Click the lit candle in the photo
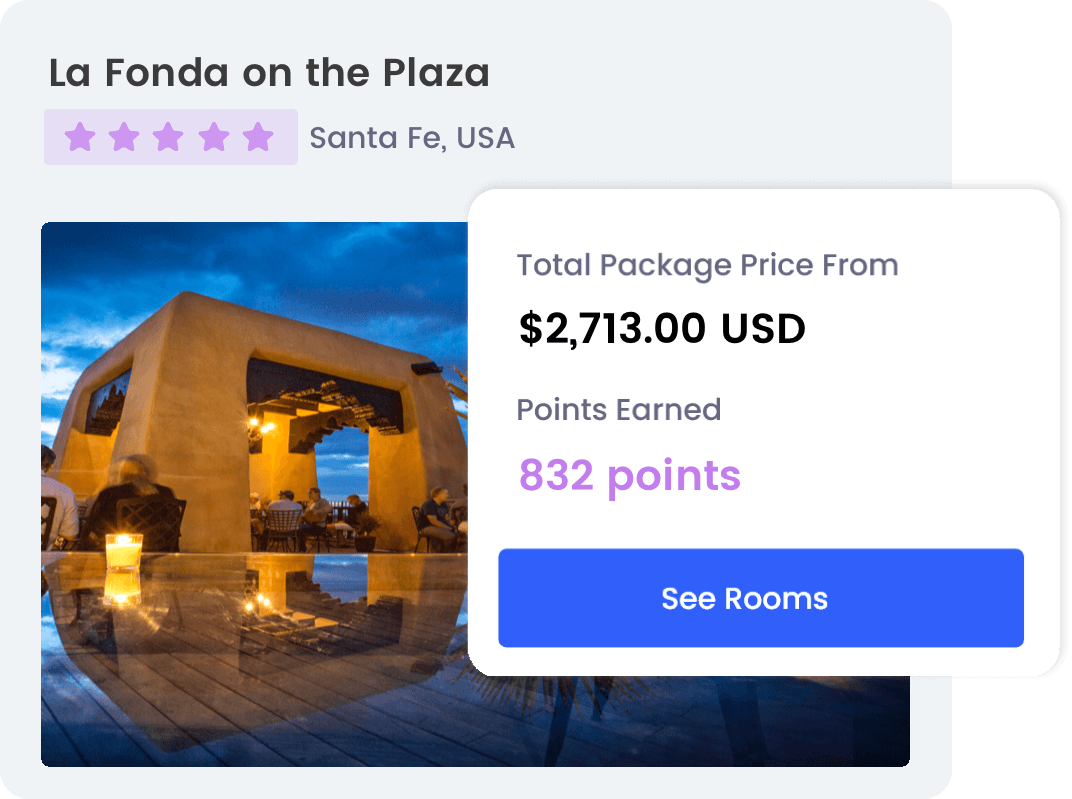This screenshot has width=1072, height=799. 124,551
